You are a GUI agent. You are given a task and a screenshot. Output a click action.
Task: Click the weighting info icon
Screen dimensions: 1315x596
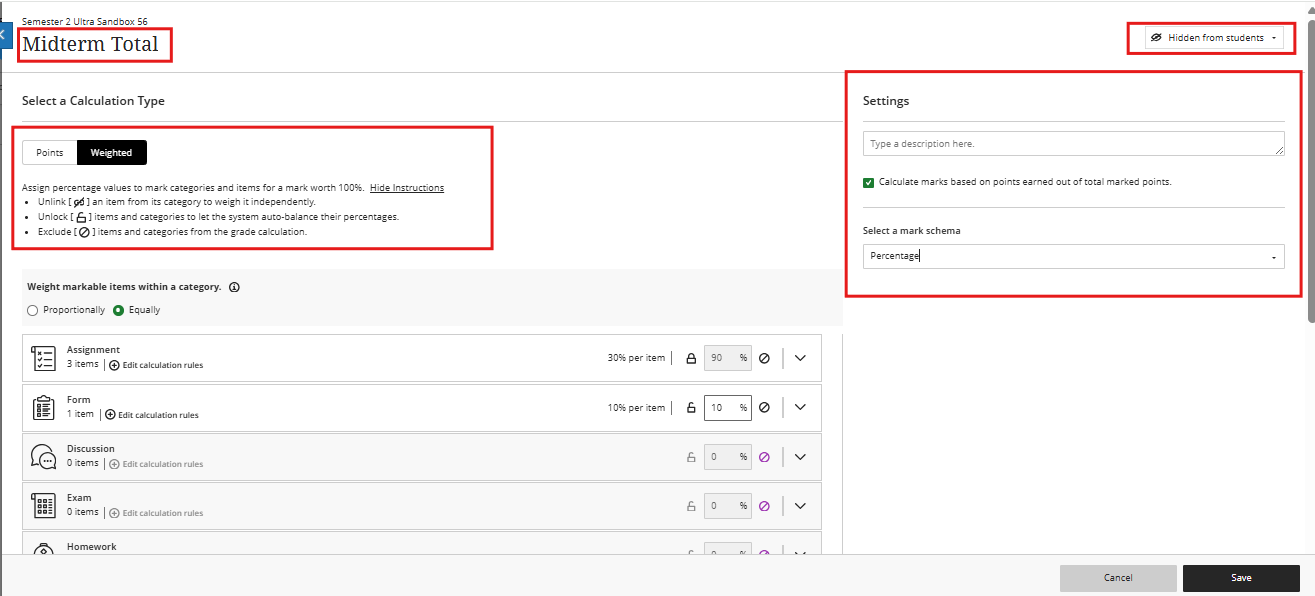[234, 286]
